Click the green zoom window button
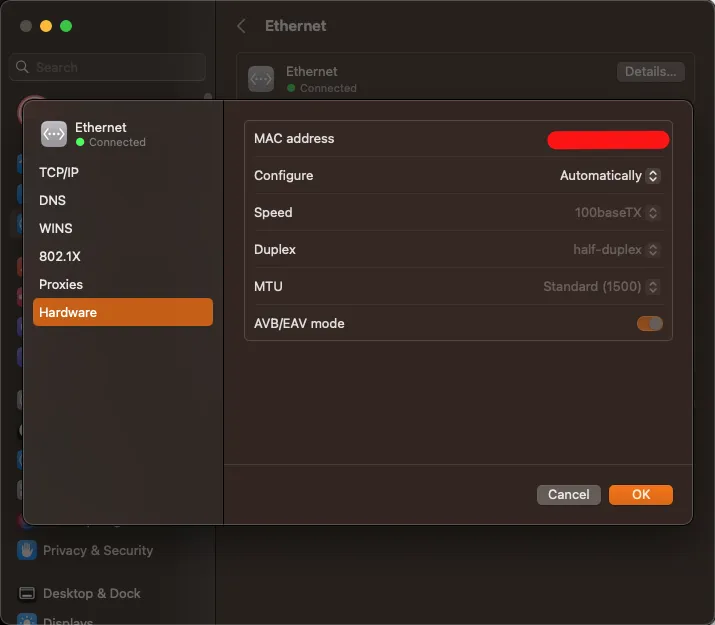This screenshot has width=715, height=625. (x=66, y=26)
